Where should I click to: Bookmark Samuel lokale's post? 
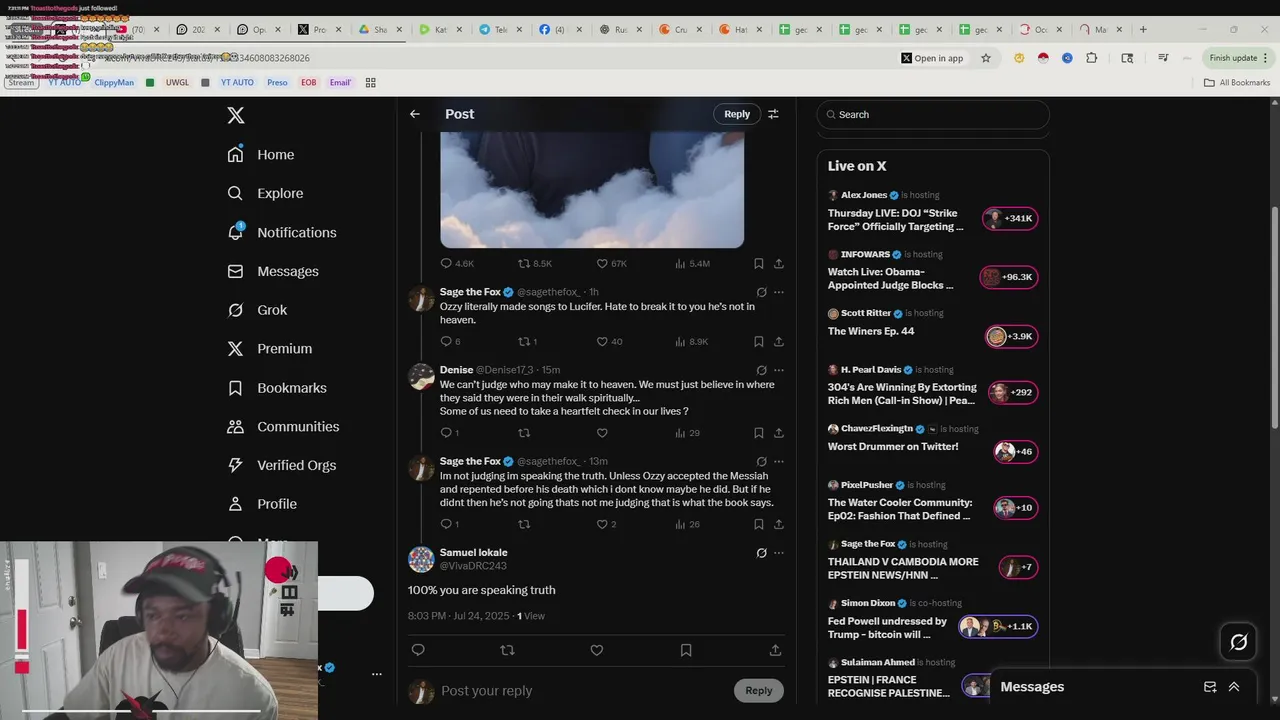click(686, 650)
